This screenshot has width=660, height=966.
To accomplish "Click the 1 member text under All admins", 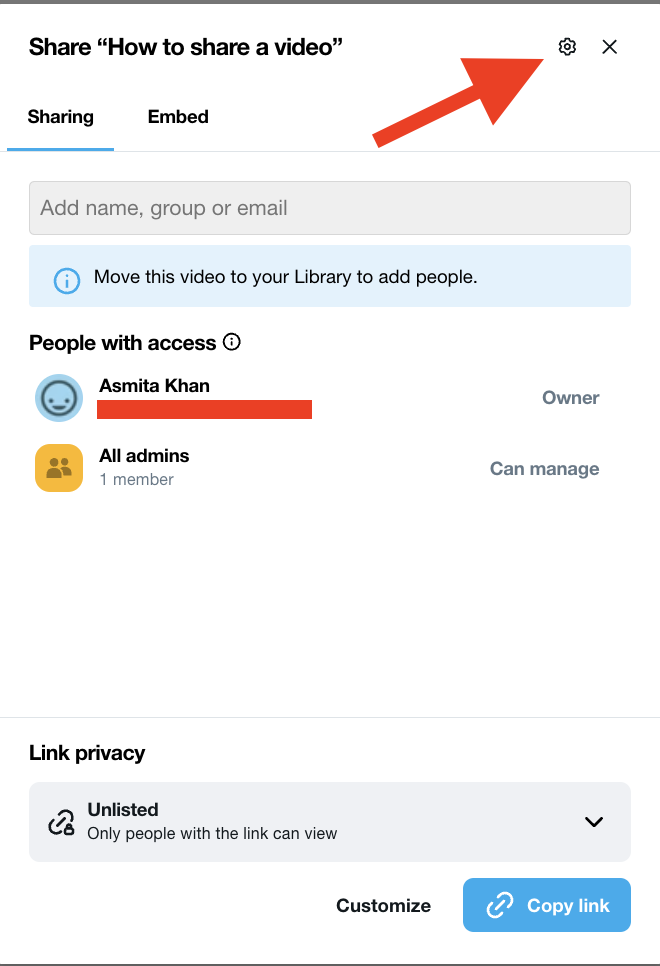I will tap(136, 480).
